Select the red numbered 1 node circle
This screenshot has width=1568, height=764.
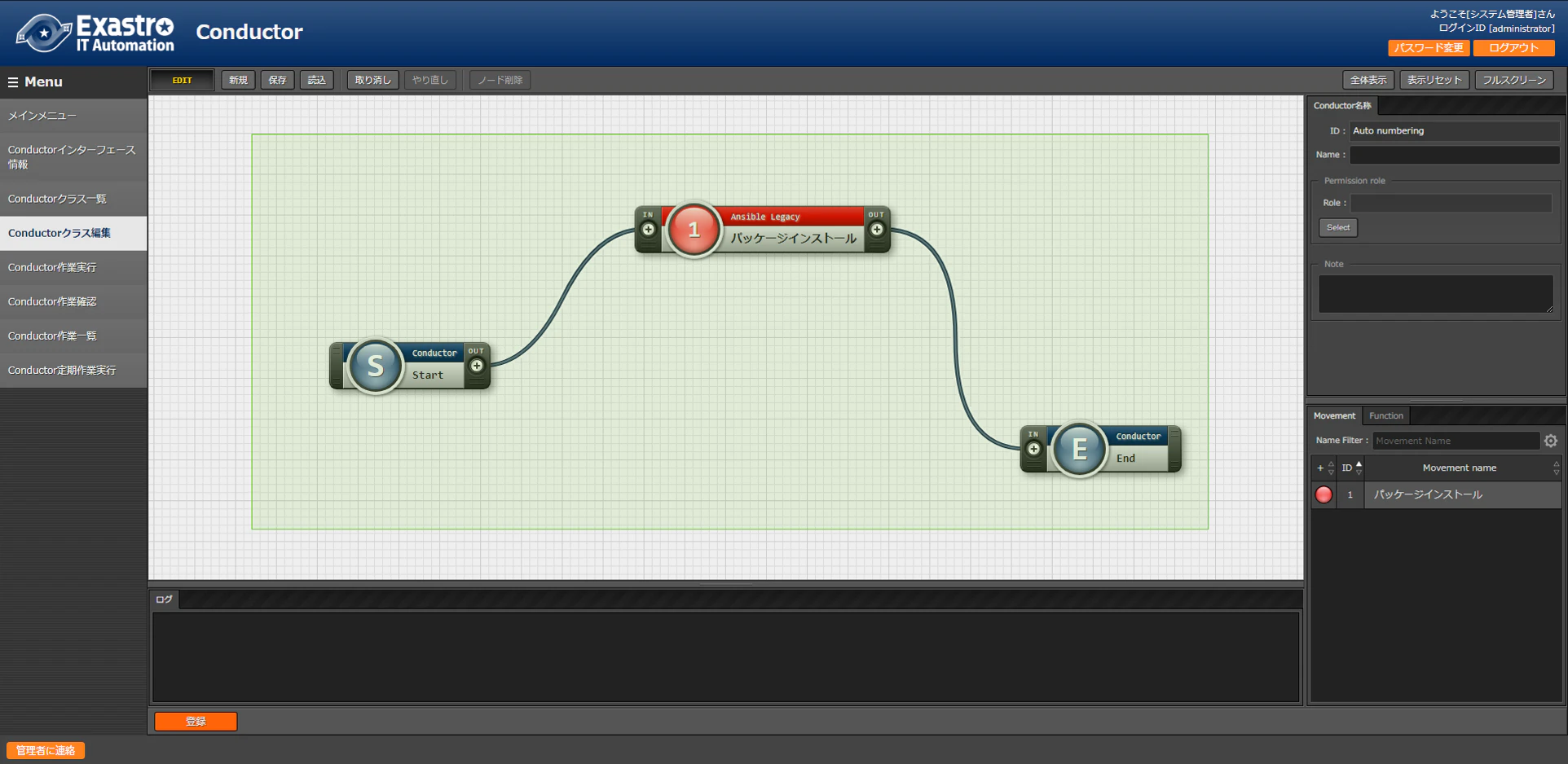(694, 230)
